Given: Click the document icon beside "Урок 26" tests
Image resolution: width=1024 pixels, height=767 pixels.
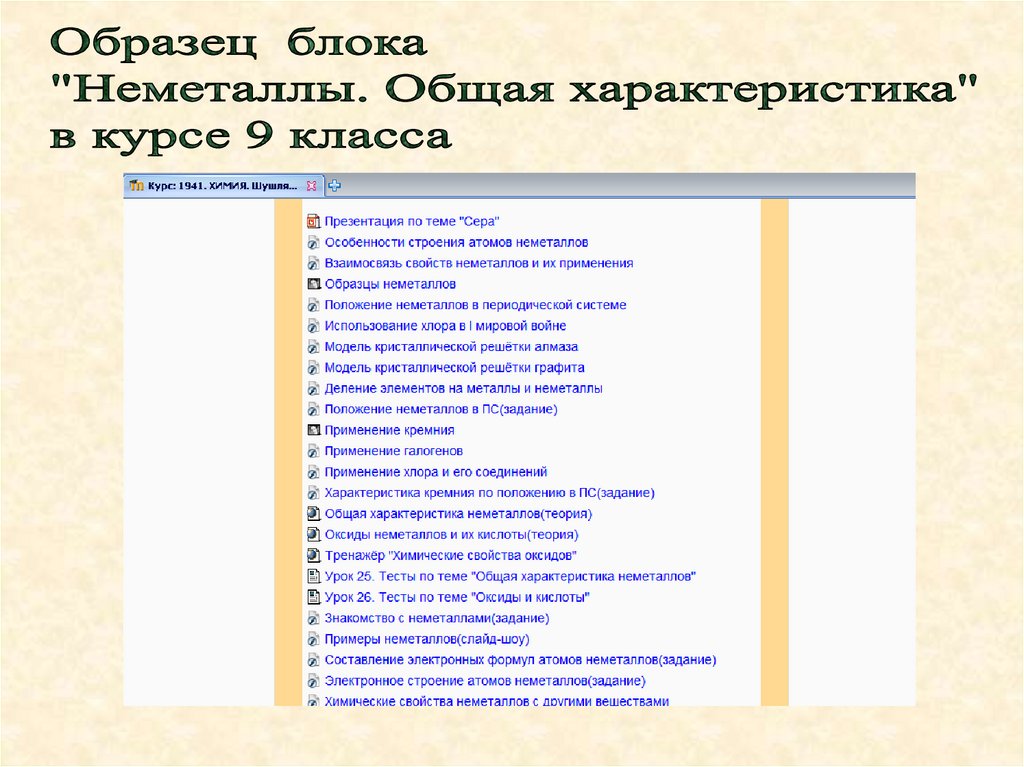Looking at the screenshot, I should coord(313,598).
